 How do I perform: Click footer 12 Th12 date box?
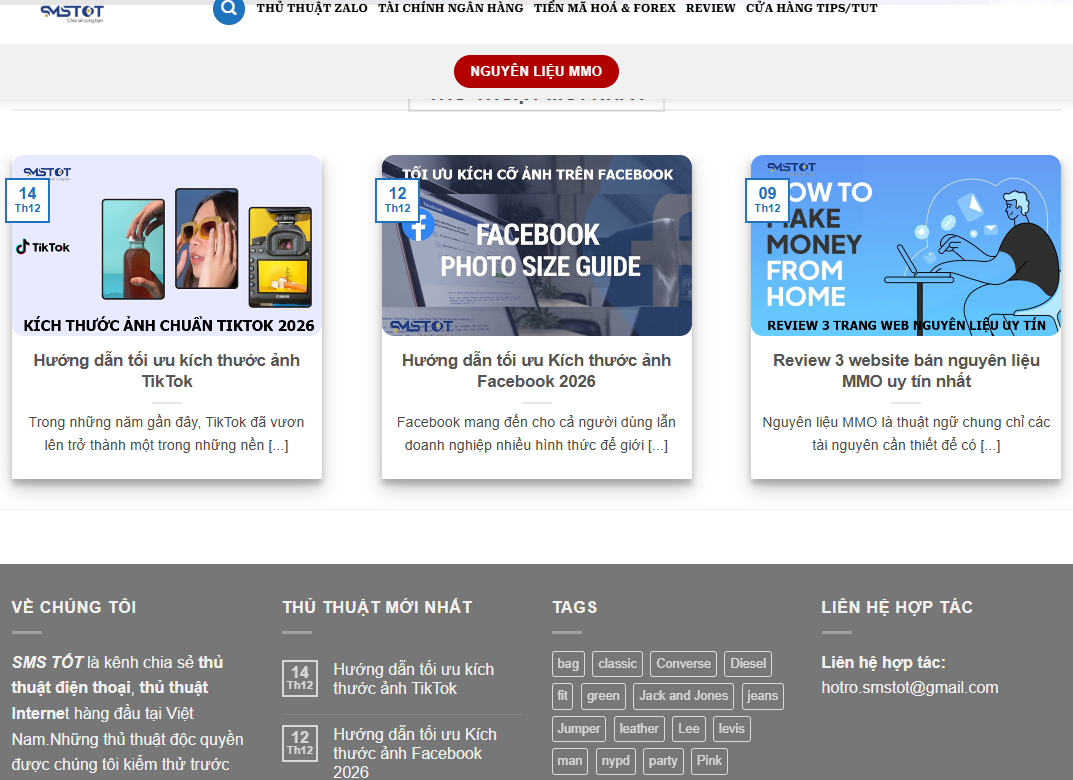(300, 743)
